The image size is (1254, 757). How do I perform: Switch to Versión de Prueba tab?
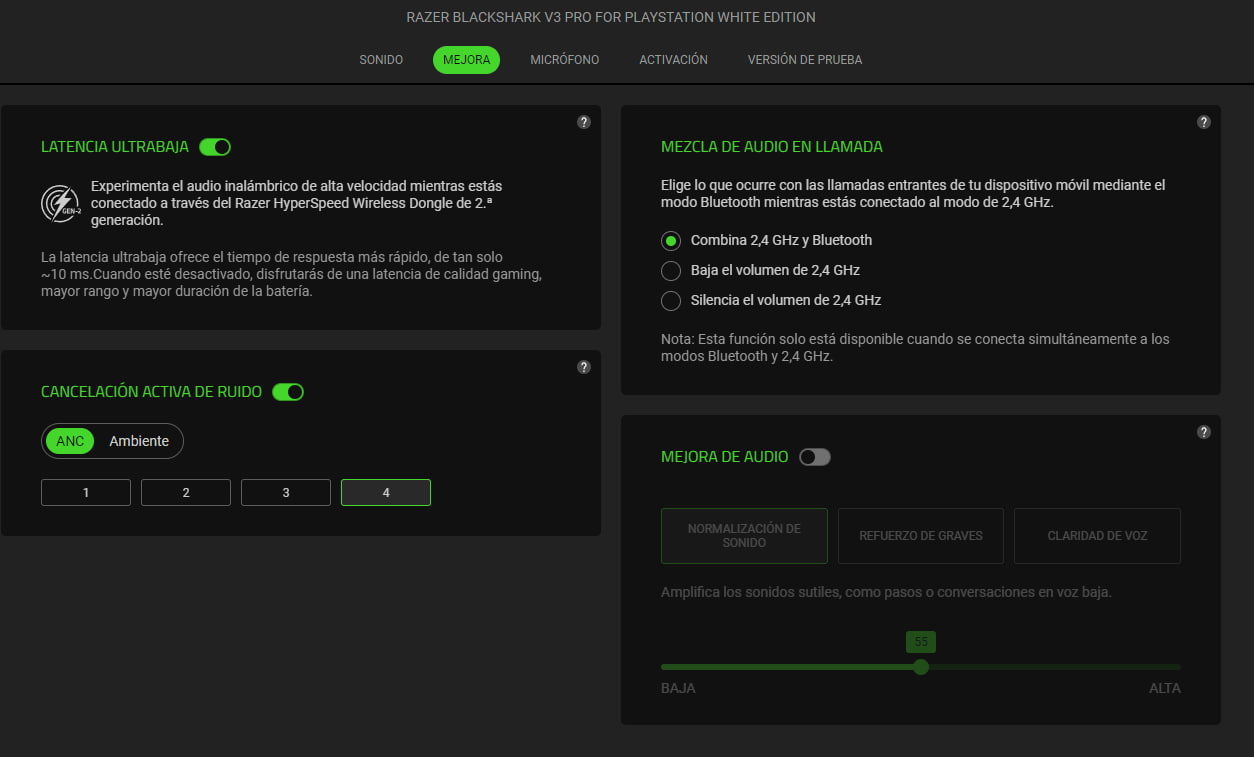tap(805, 60)
